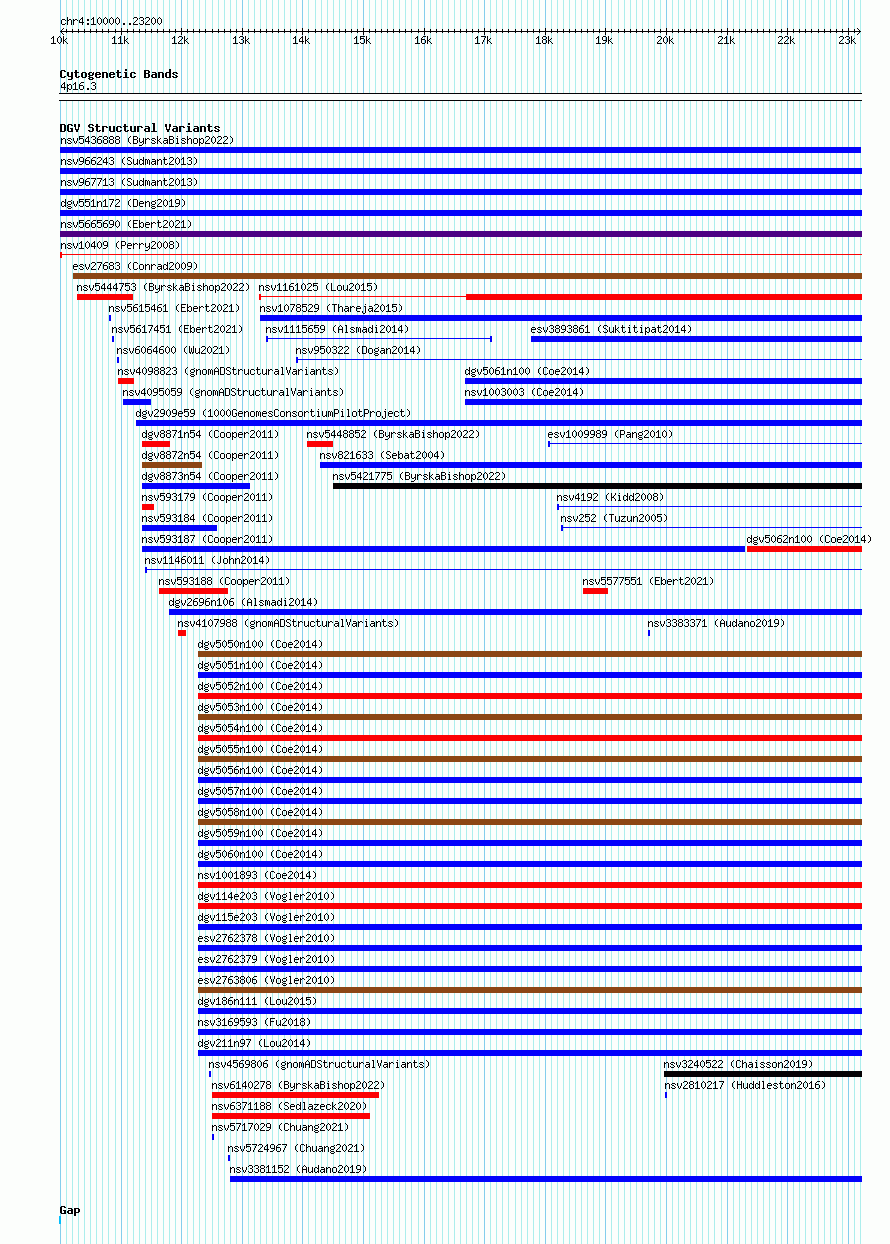
Task: Open nsv5615461 (Ebert2021) entry
Action: pos(174,308)
